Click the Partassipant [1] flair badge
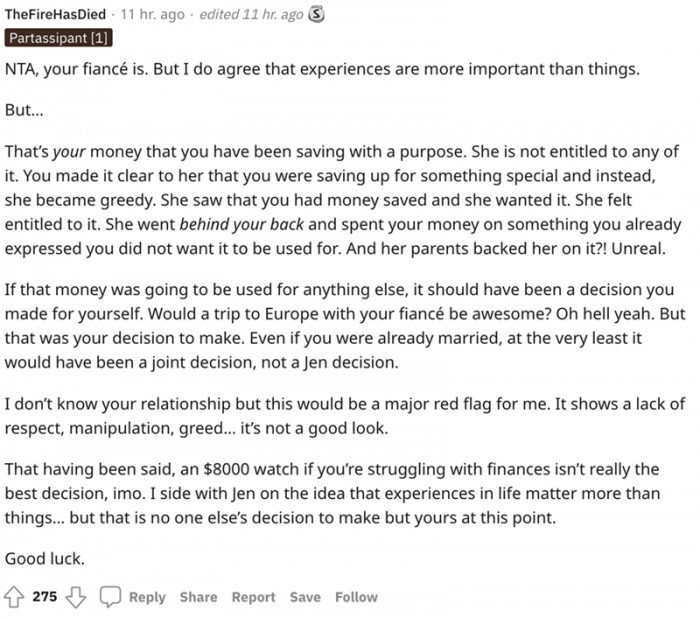Image resolution: width=700 pixels, height=618 pixels. pyautogui.click(x=58, y=38)
